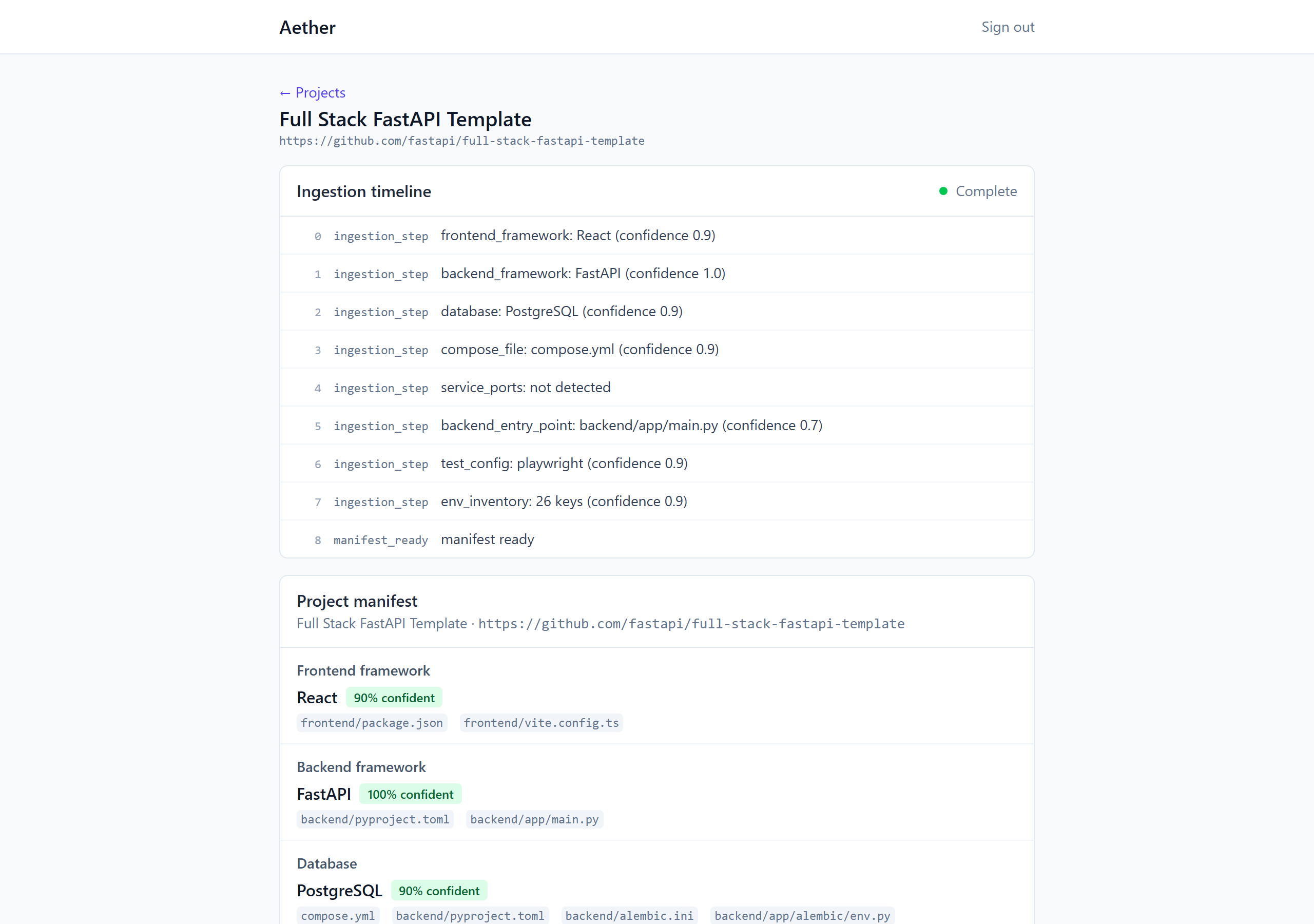Click the PostgreSQL database name
The height and width of the screenshot is (924, 1314).
point(339,891)
